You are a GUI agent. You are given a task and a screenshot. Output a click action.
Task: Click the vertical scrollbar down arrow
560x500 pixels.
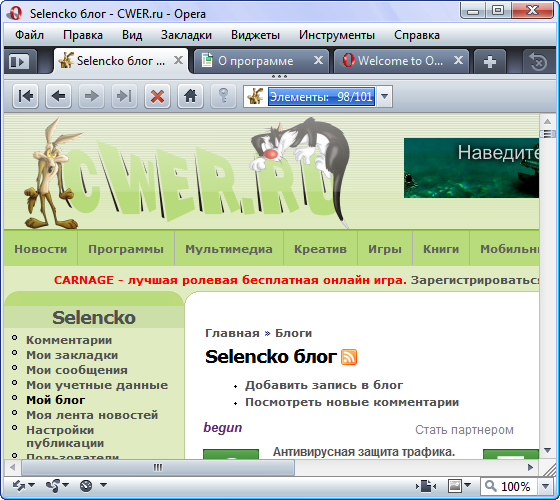pyautogui.click(x=548, y=451)
